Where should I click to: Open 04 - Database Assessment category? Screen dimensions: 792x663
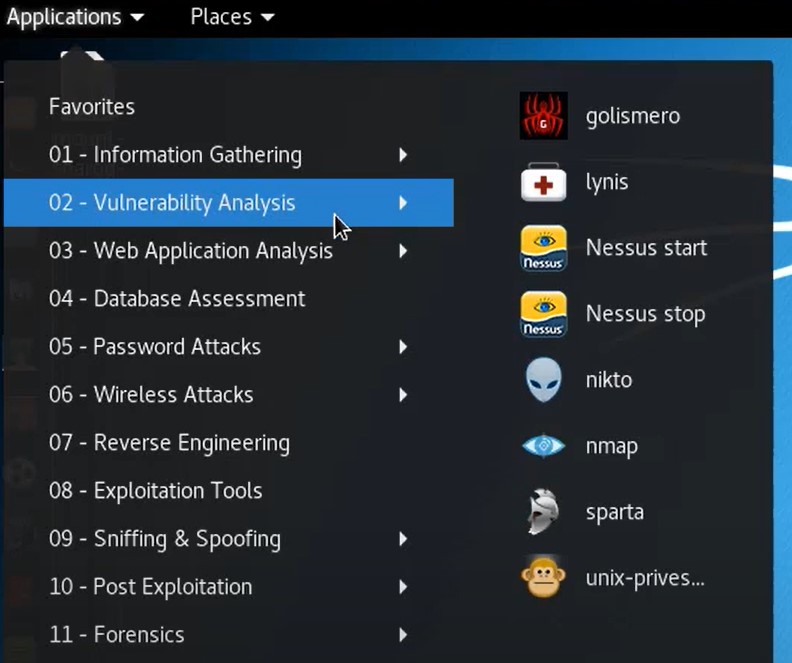click(228, 299)
